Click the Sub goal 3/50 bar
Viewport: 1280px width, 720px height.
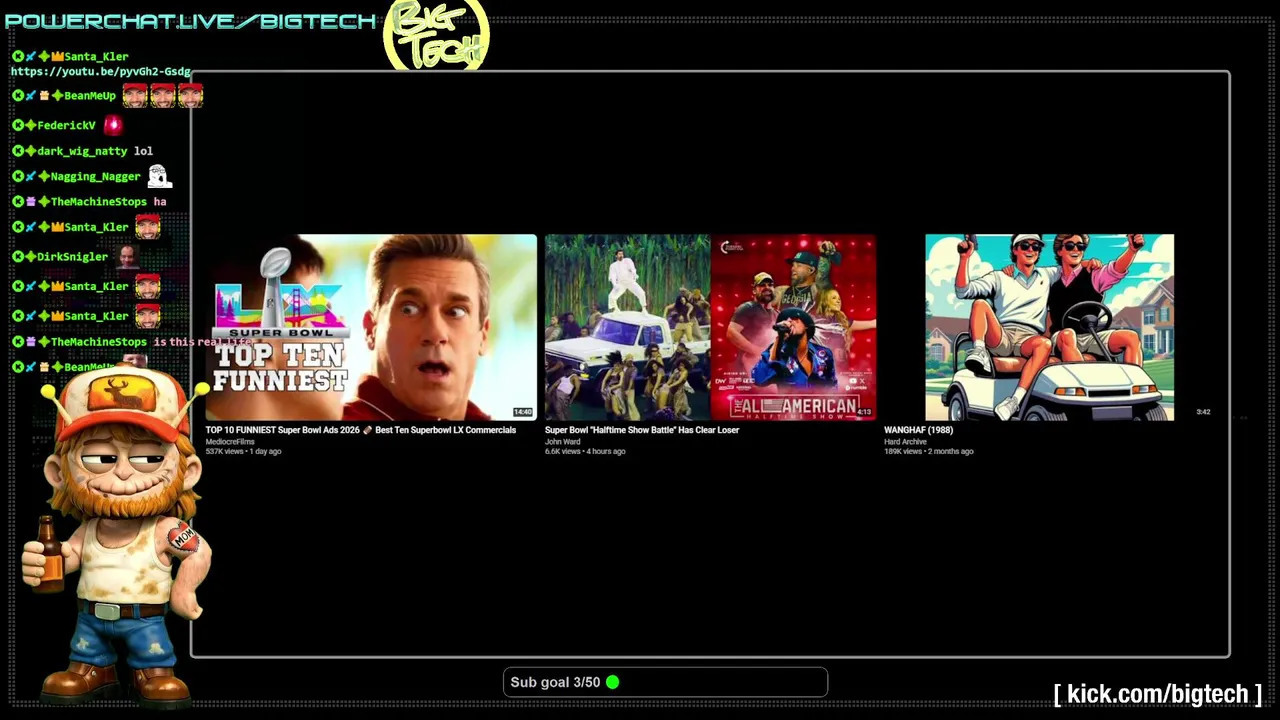pyautogui.click(x=665, y=682)
